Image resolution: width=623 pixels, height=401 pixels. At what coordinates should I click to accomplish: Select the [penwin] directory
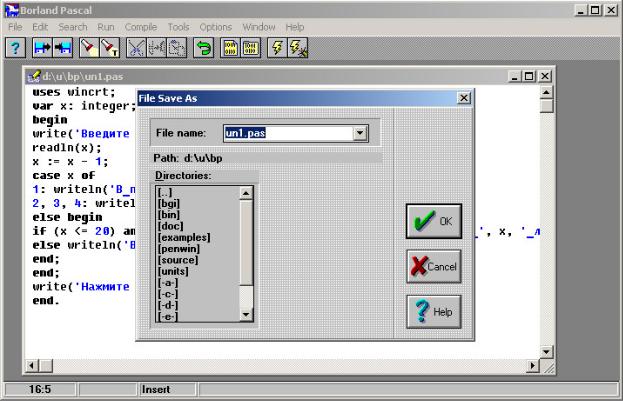click(178, 249)
